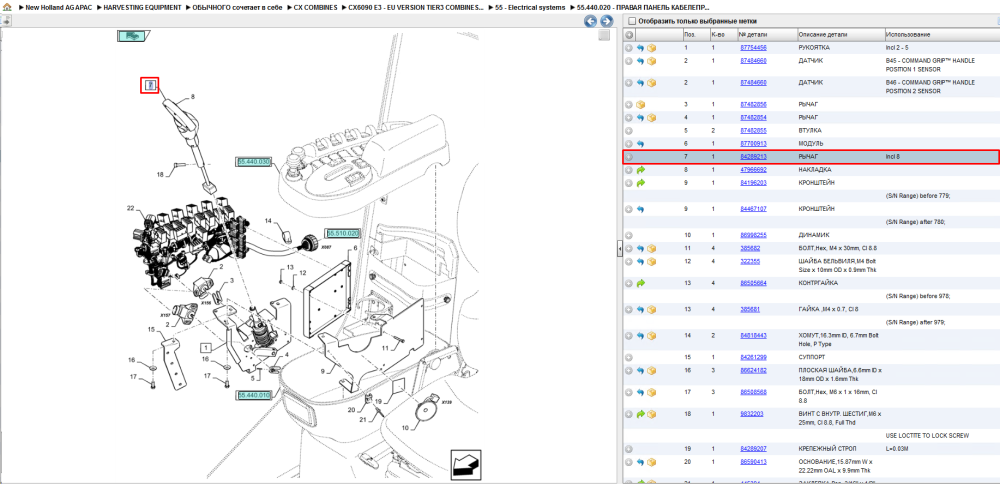1000x484 pixels.
Task: Sort by the 'Описание детали' column header
Action: point(841,34)
